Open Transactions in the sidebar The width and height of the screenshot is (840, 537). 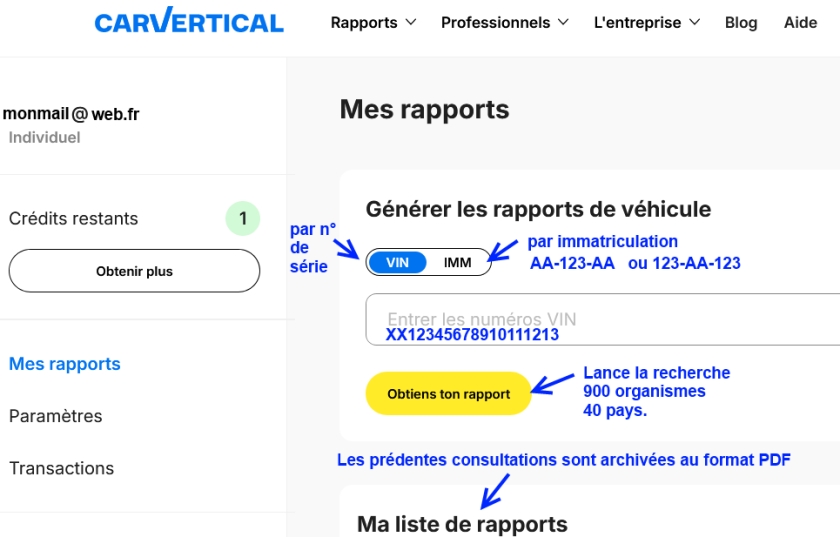pyautogui.click(x=62, y=468)
